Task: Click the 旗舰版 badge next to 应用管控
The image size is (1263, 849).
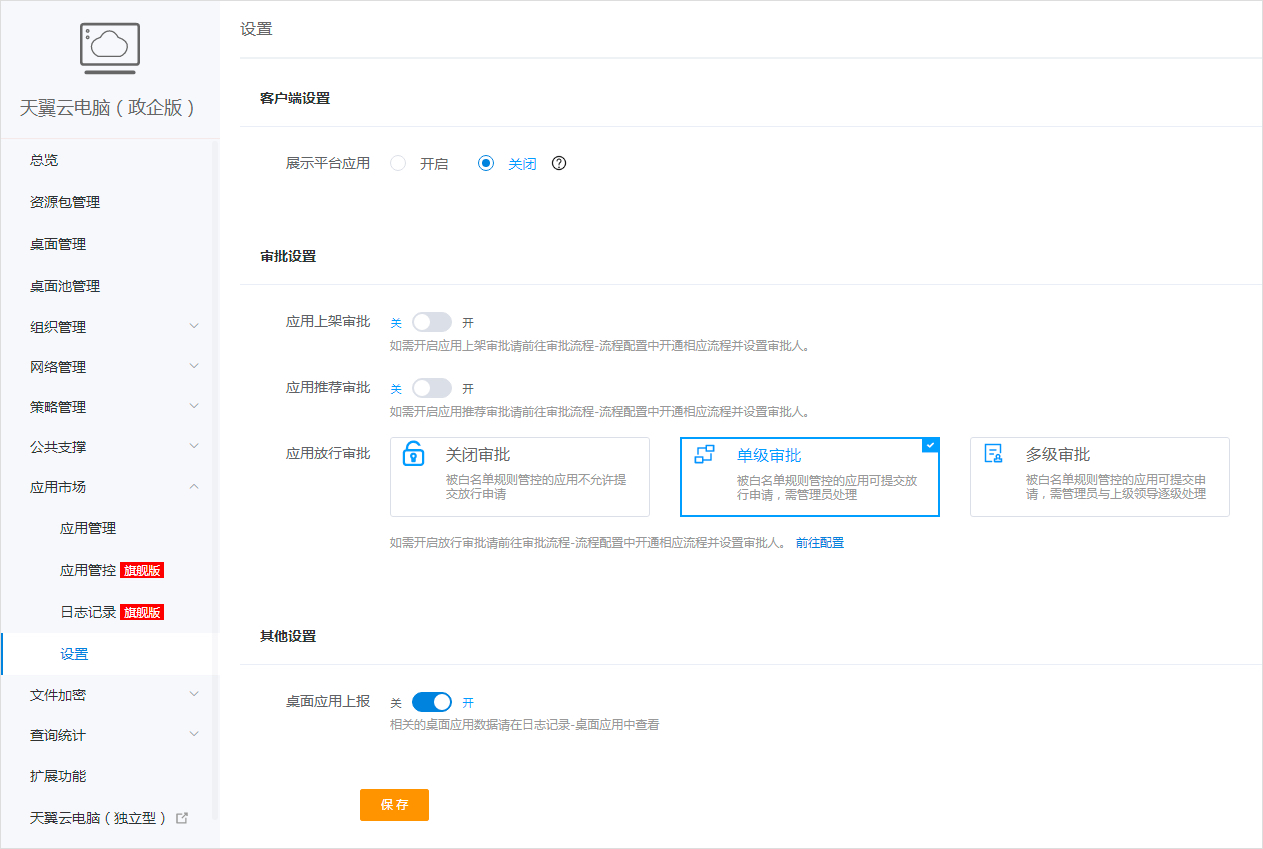Action: (141, 570)
